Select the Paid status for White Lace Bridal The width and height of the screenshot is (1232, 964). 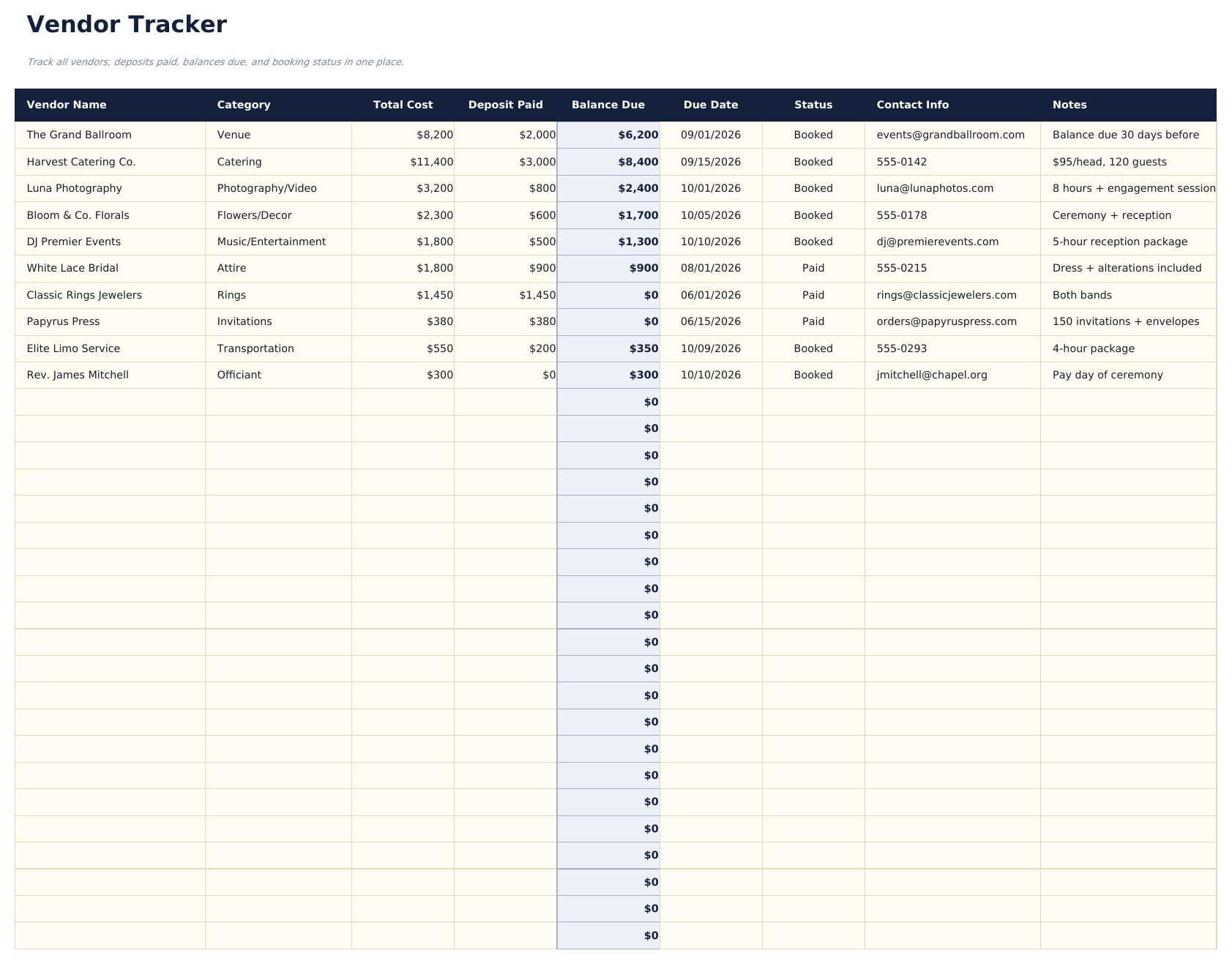[813, 268]
